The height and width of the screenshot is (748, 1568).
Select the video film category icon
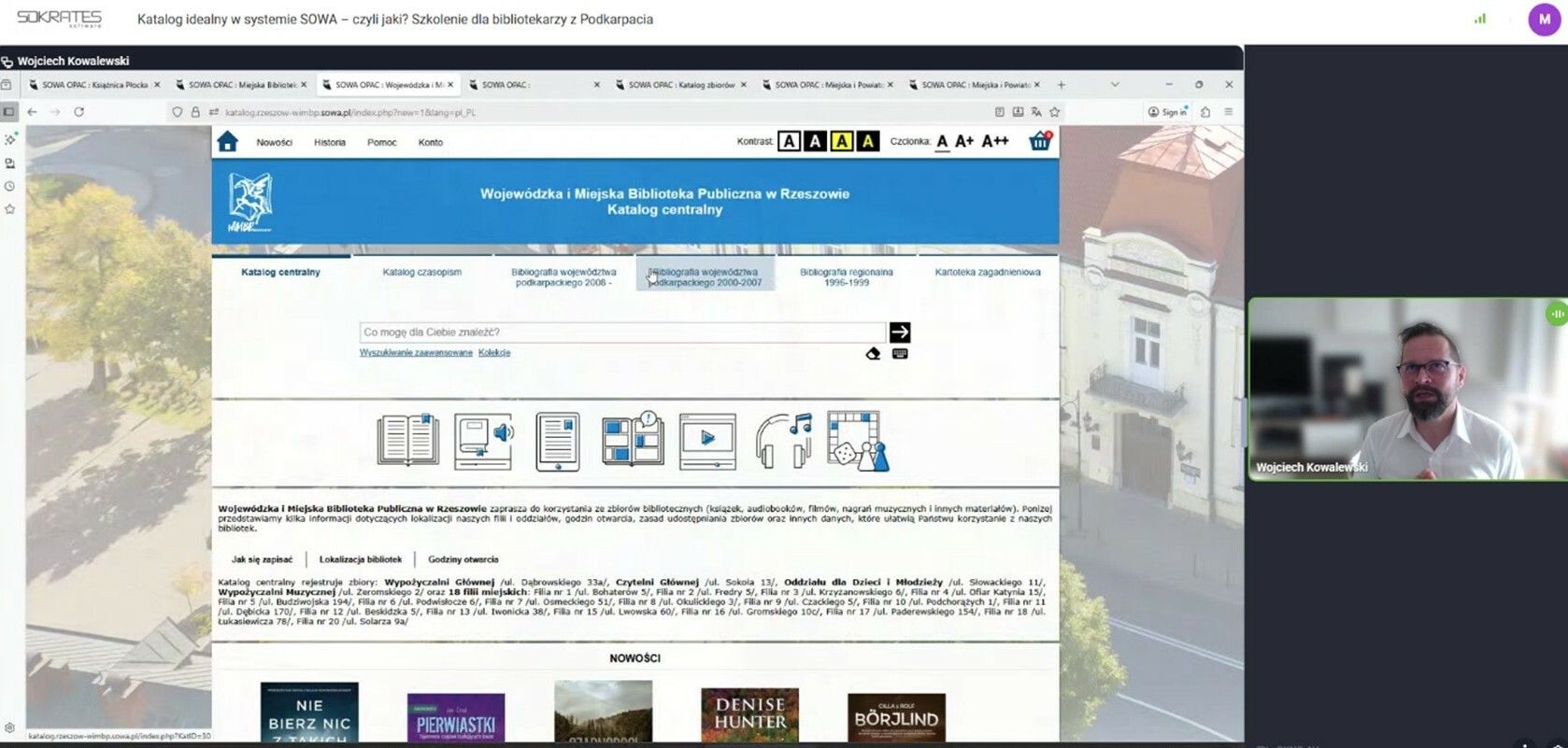[707, 440]
